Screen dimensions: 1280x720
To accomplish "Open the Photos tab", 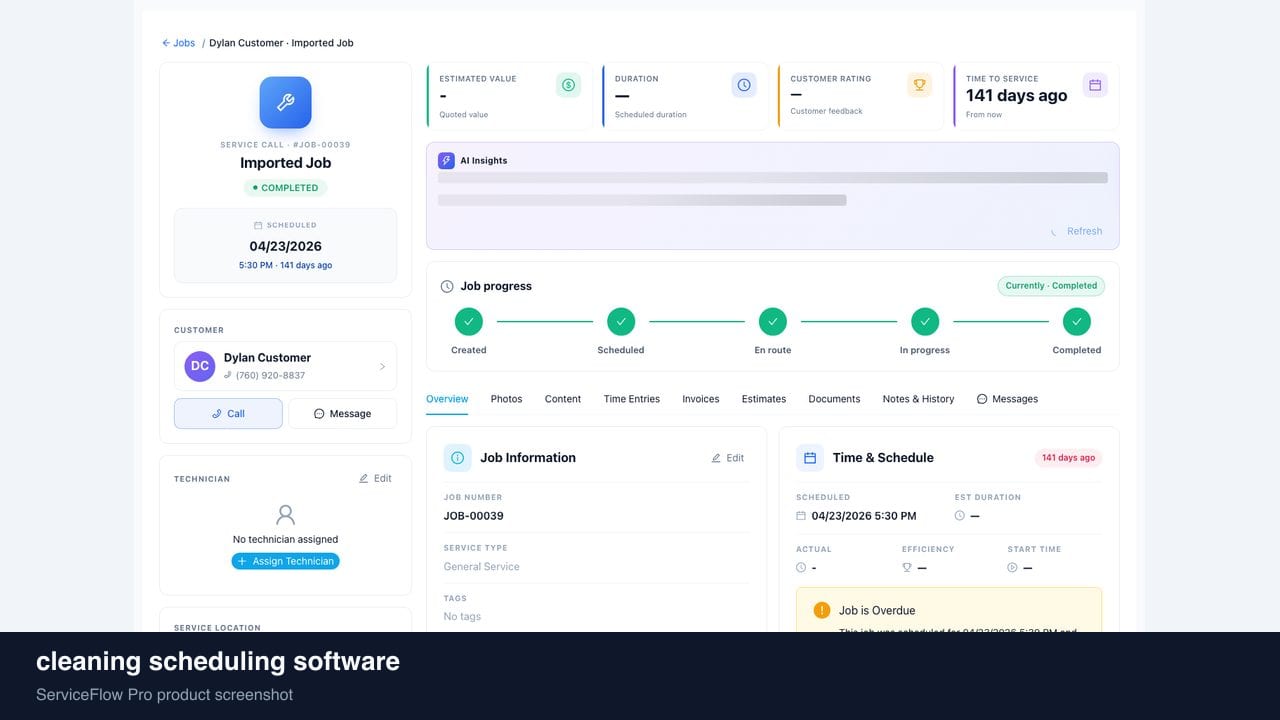I will [507, 399].
